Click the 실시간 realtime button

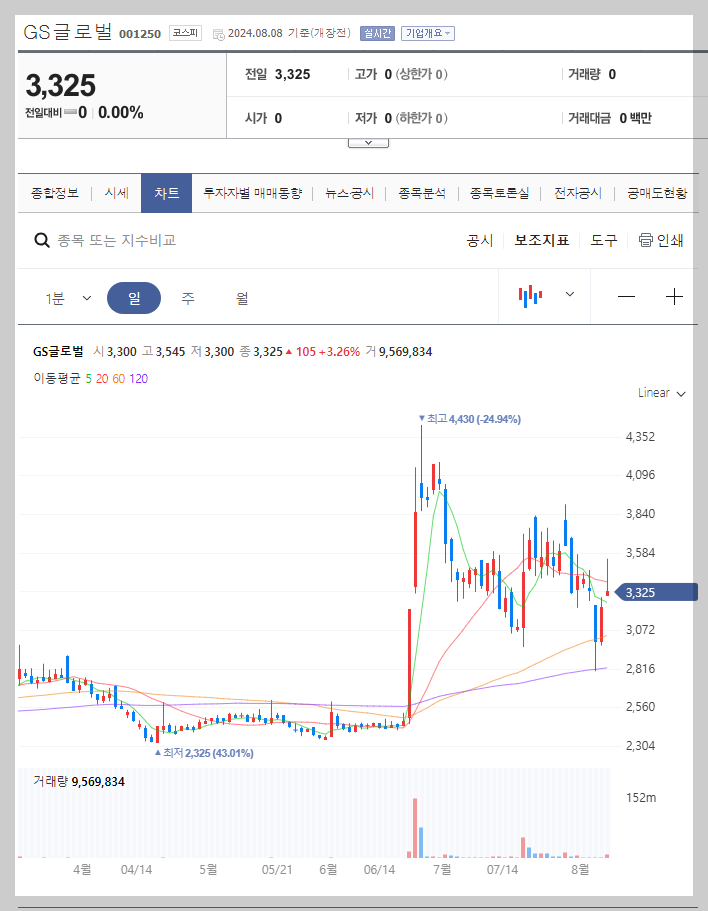tap(377, 32)
